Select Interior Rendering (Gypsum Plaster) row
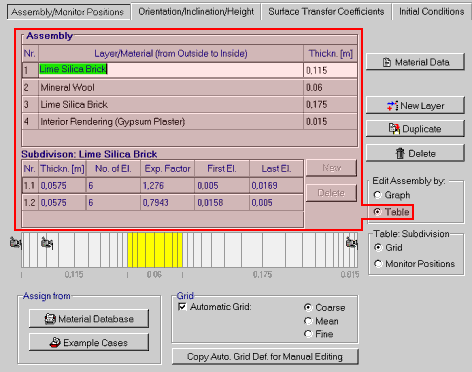Screen dimensions: 472x372 pyautogui.click(x=190, y=122)
